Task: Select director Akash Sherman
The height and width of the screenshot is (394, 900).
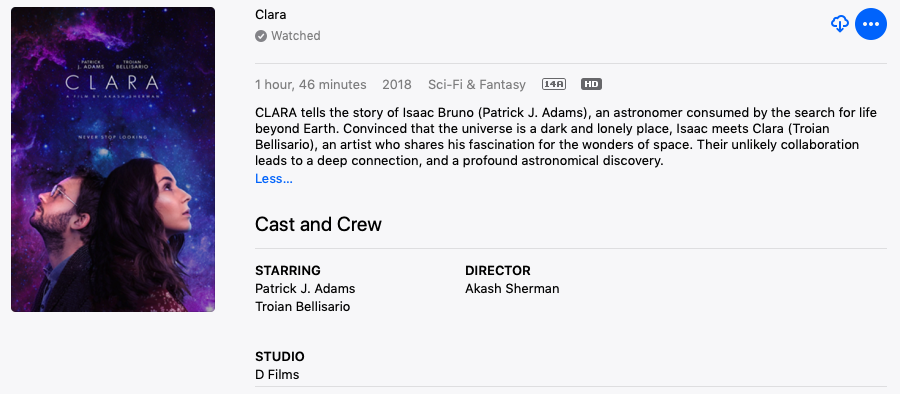Action: click(x=512, y=288)
